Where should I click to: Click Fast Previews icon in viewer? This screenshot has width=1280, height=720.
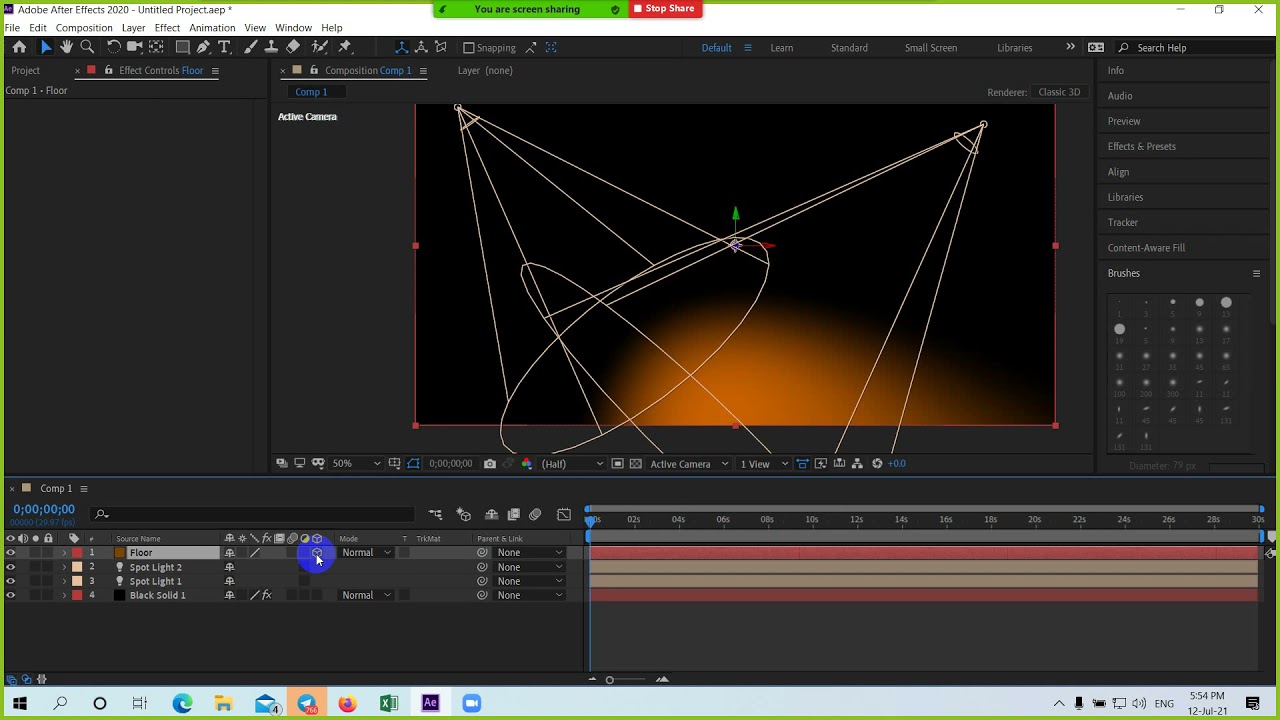[821, 463]
